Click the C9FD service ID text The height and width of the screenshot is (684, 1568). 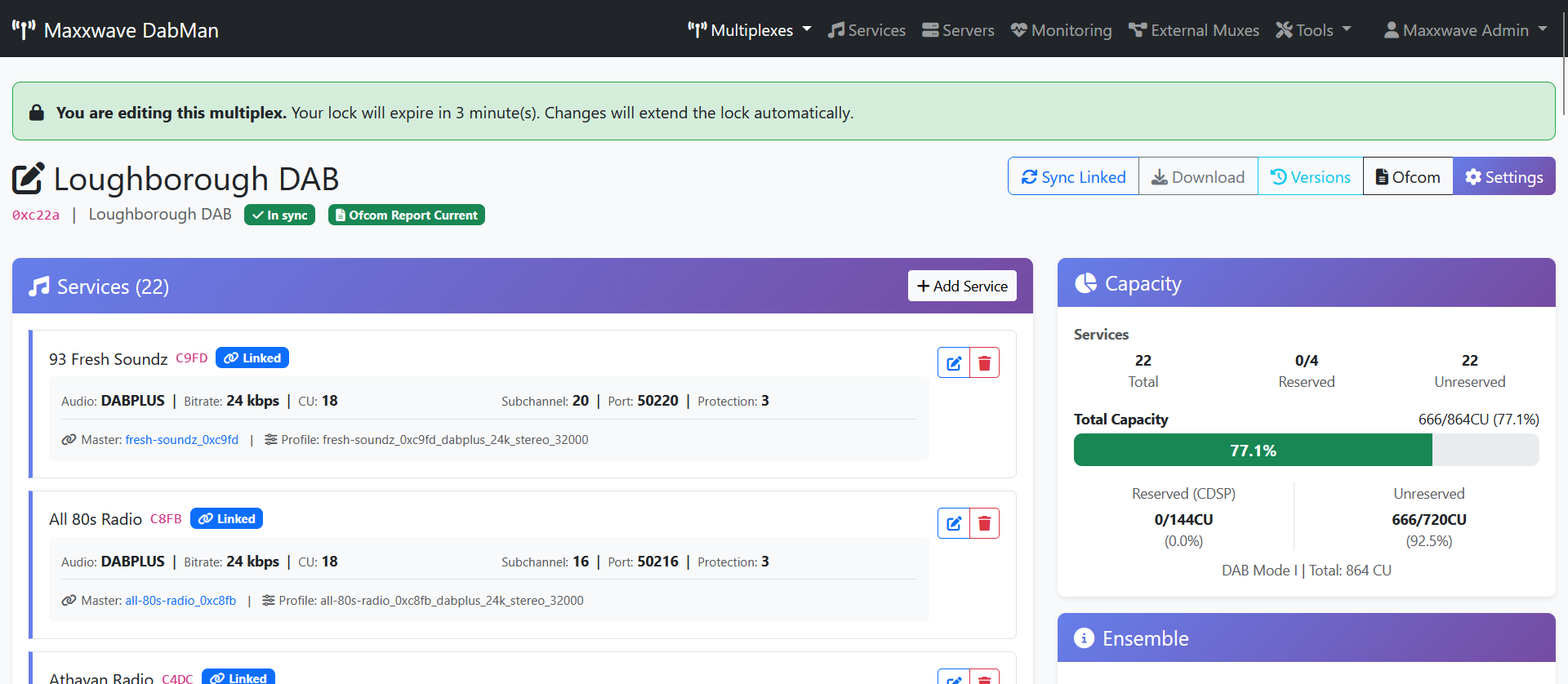coord(192,358)
